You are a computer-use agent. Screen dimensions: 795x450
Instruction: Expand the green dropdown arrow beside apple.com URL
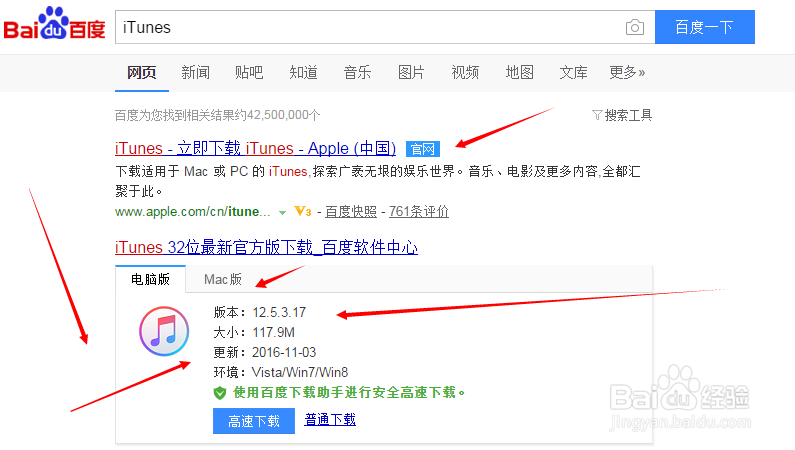[282, 213]
